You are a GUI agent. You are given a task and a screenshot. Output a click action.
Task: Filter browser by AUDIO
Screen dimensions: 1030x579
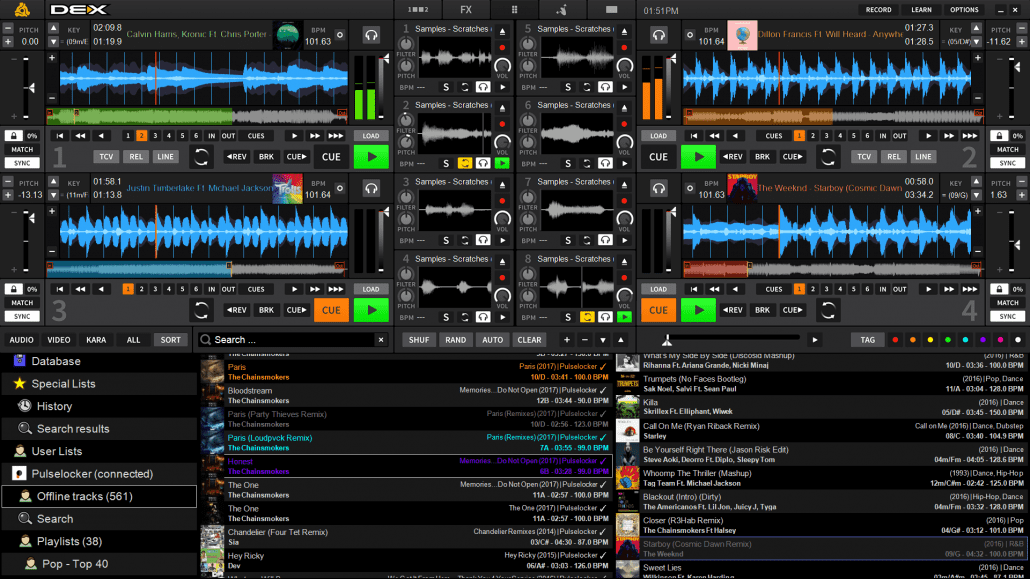tap(21, 340)
